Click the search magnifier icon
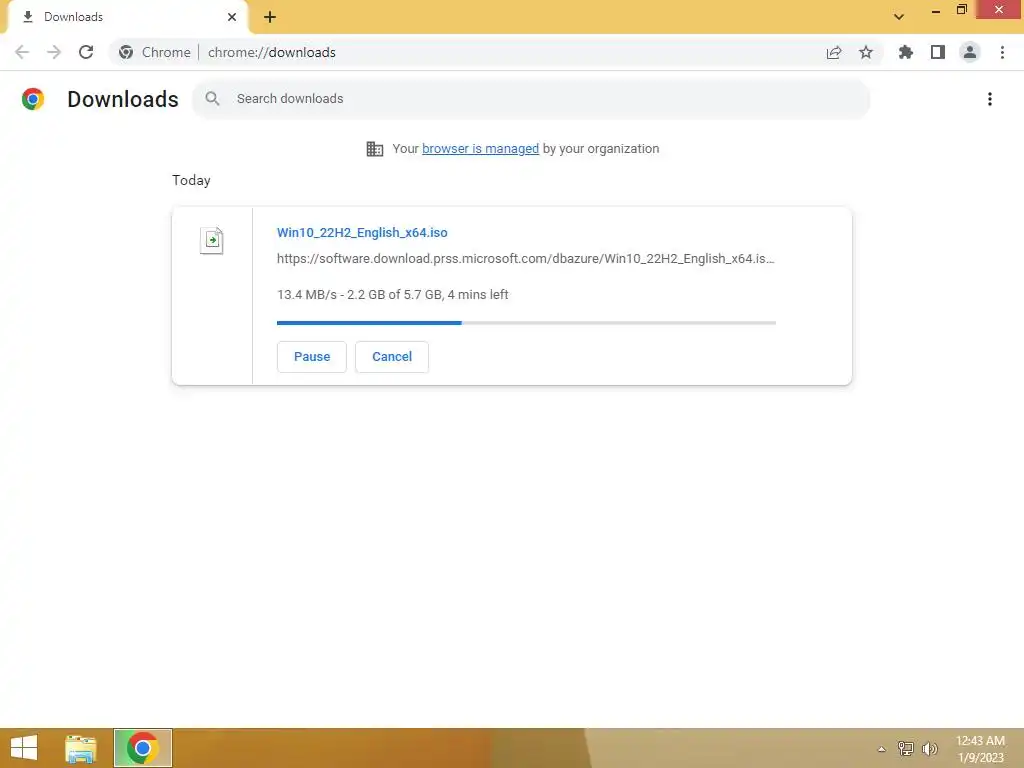 (212, 99)
